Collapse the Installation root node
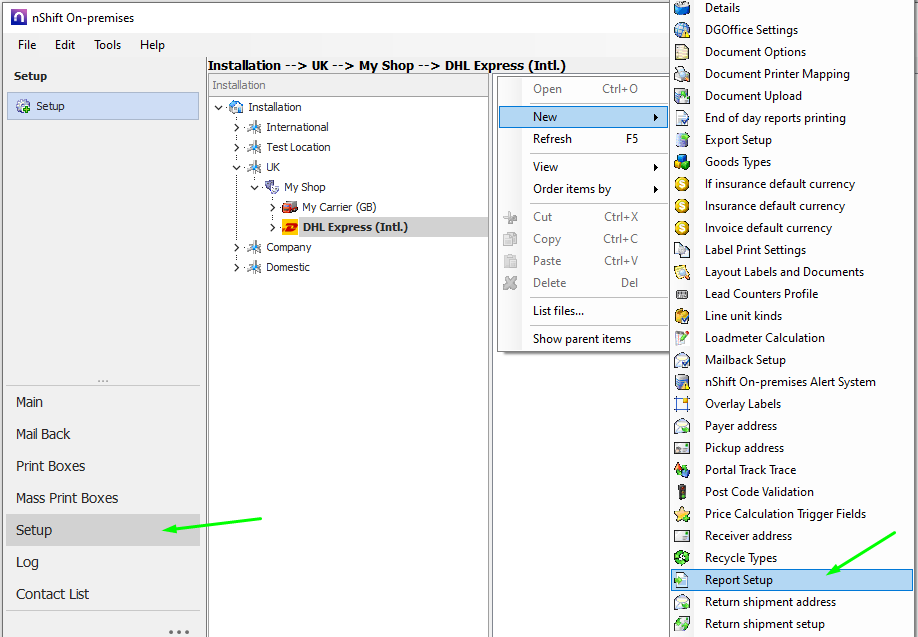This screenshot has height=637, width=918. coord(219,107)
